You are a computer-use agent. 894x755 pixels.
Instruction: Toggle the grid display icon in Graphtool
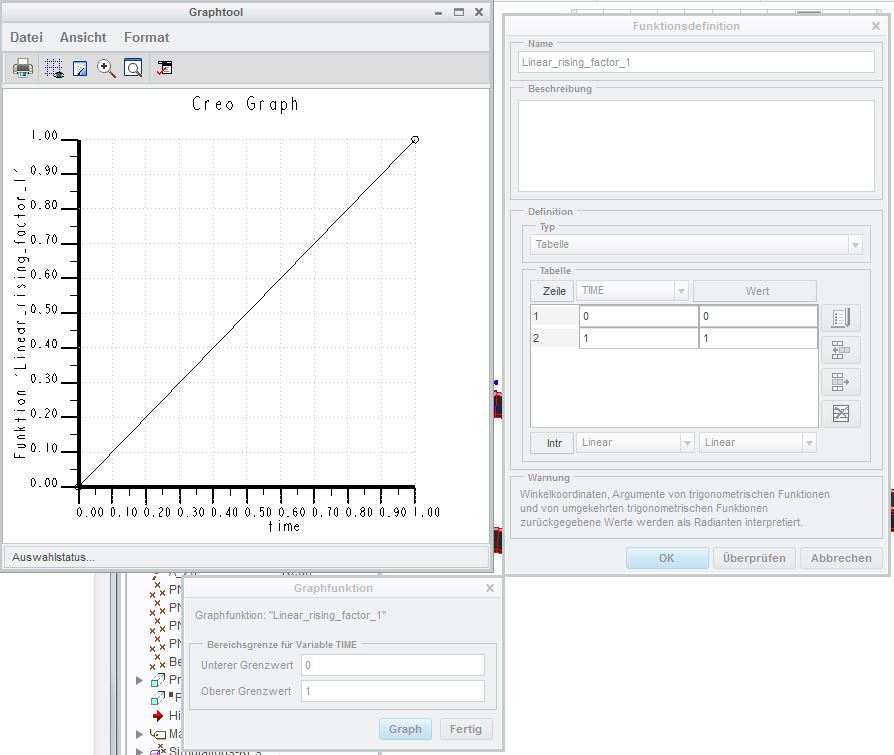click(54, 68)
